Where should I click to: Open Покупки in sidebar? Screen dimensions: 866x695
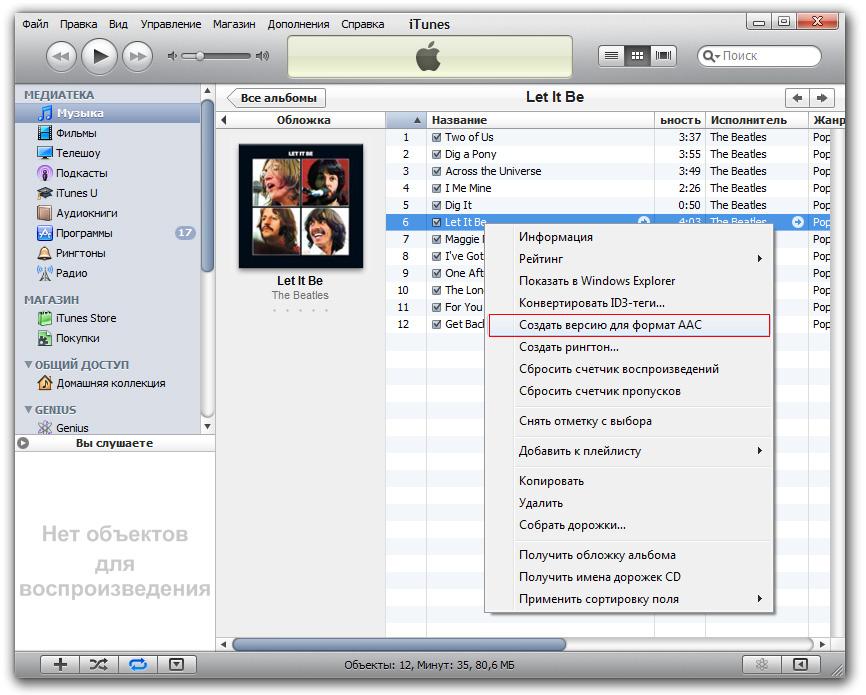click(108, 338)
